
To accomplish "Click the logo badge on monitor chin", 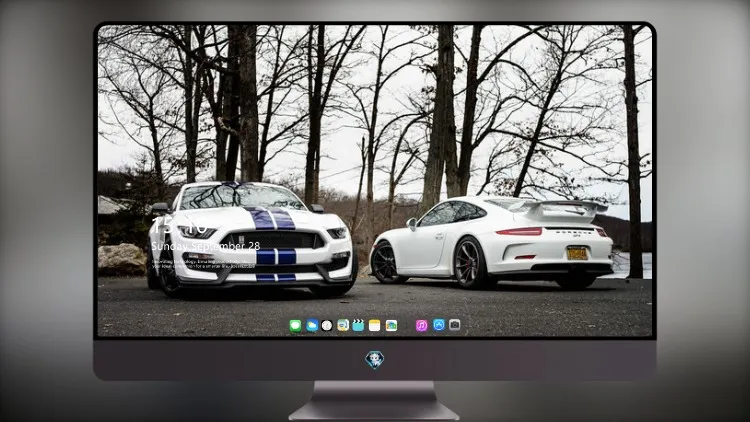I will point(375,360).
